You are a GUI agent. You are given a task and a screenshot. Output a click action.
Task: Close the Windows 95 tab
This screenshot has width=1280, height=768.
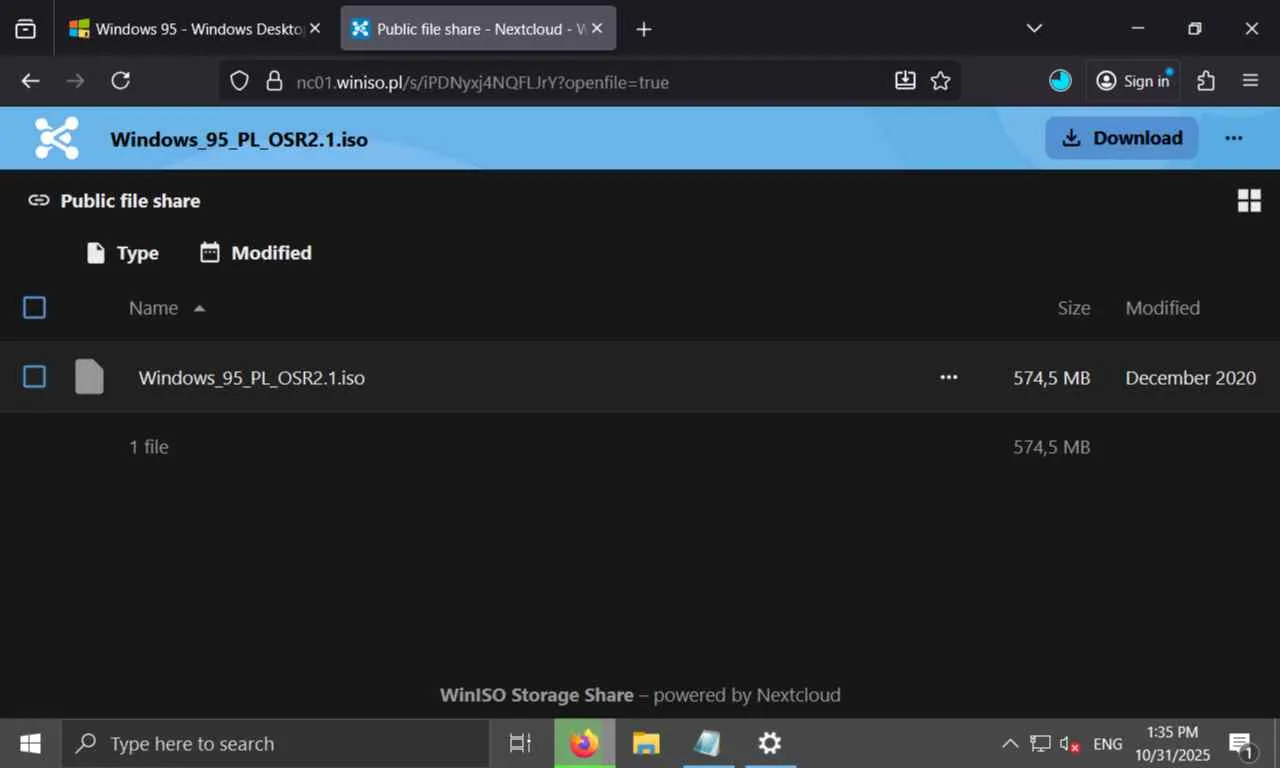(315, 29)
